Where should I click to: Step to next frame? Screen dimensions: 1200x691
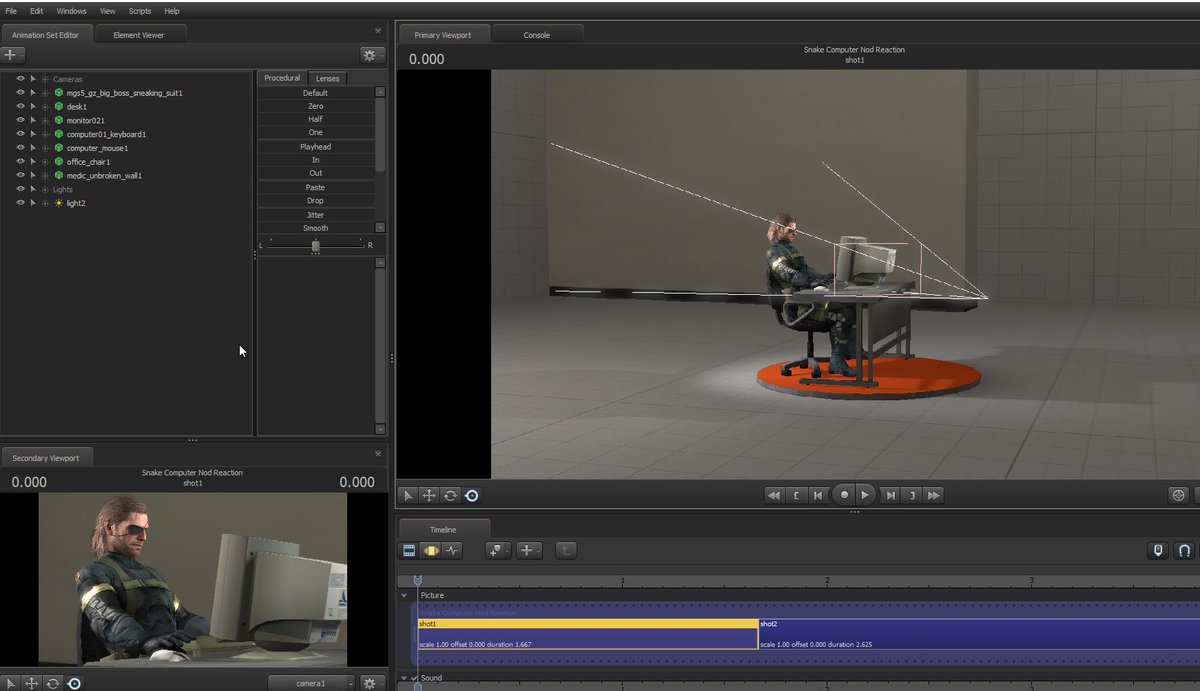(890, 495)
